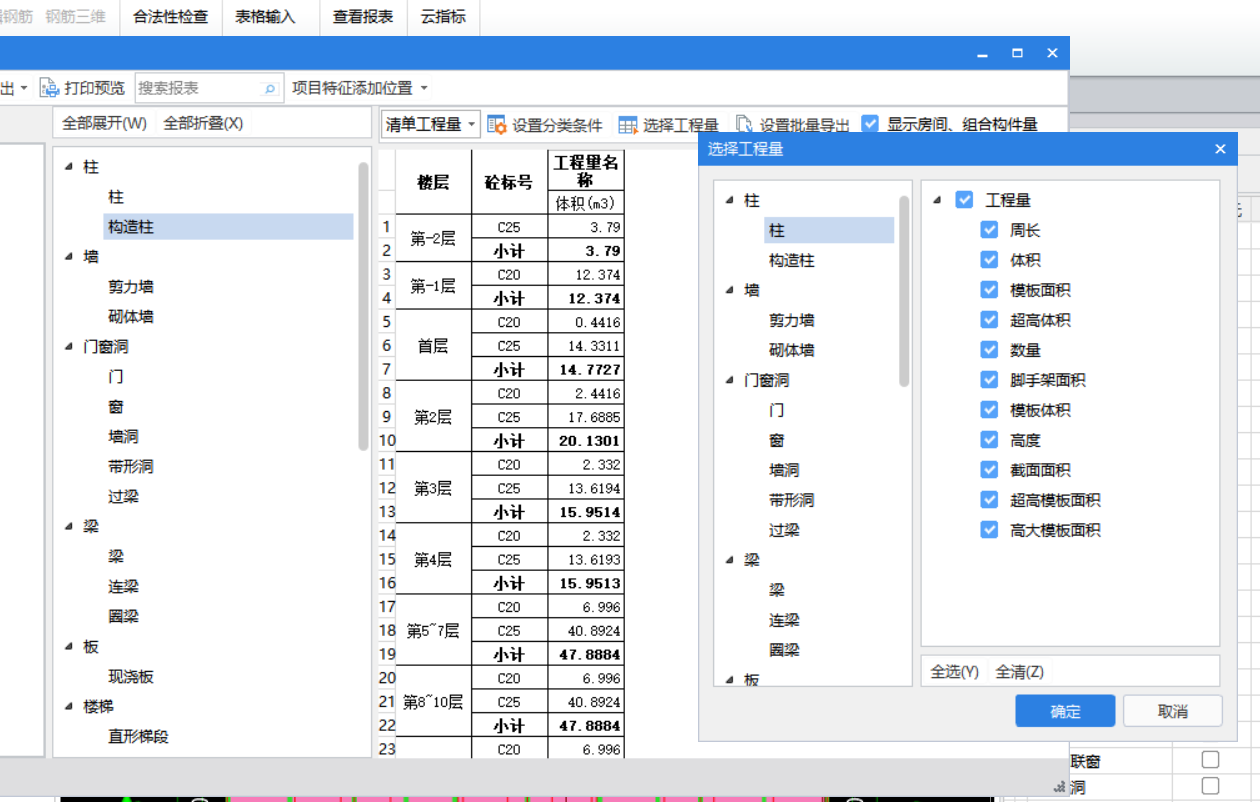This screenshot has width=1260, height=802.
Task: Uncheck the 高度 checkbox
Action: [990, 440]
